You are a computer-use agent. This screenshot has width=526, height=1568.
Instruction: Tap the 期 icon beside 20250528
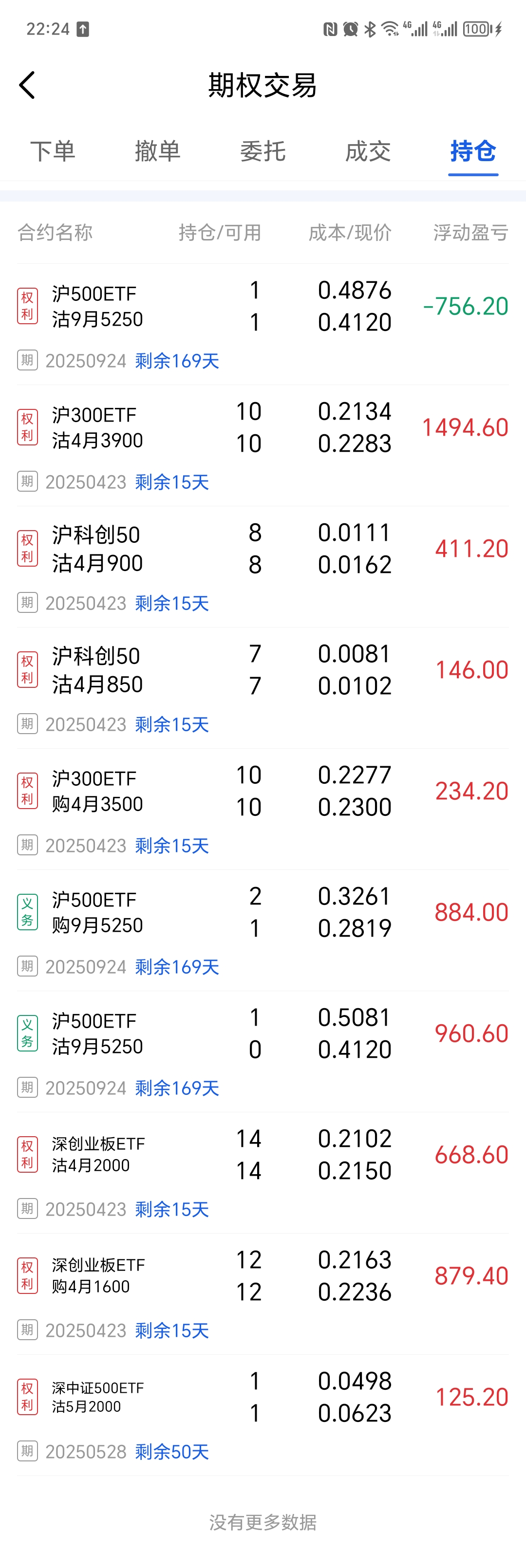[x=27, y=1451]
